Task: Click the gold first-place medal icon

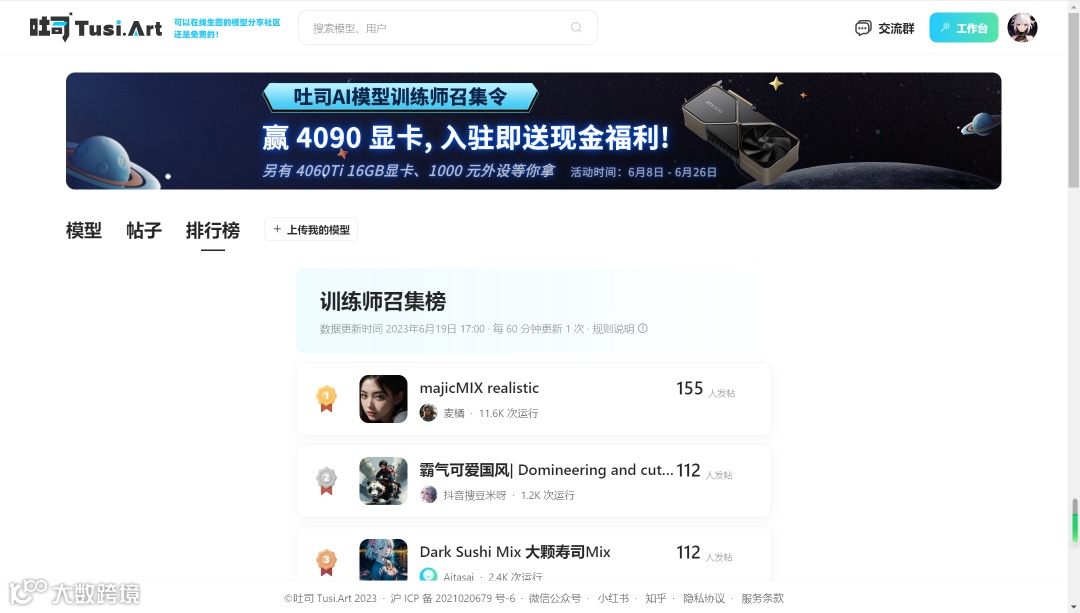Action: [x=326, y=399]
